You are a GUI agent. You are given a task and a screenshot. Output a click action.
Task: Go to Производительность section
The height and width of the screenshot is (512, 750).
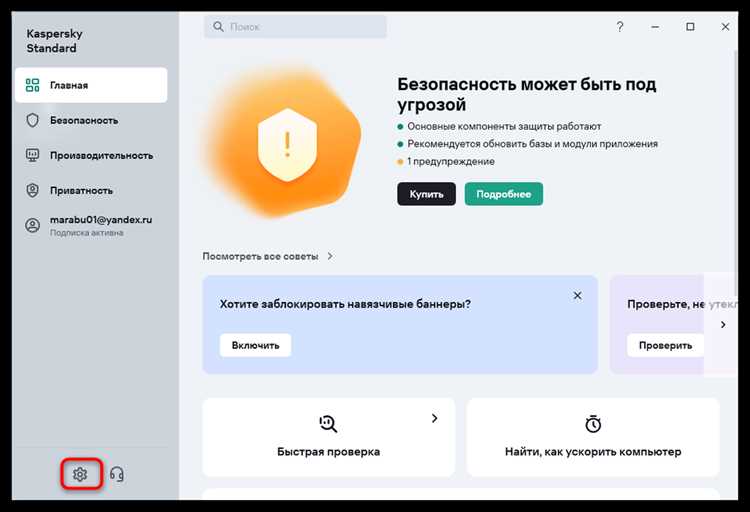[x=91, y=155]
